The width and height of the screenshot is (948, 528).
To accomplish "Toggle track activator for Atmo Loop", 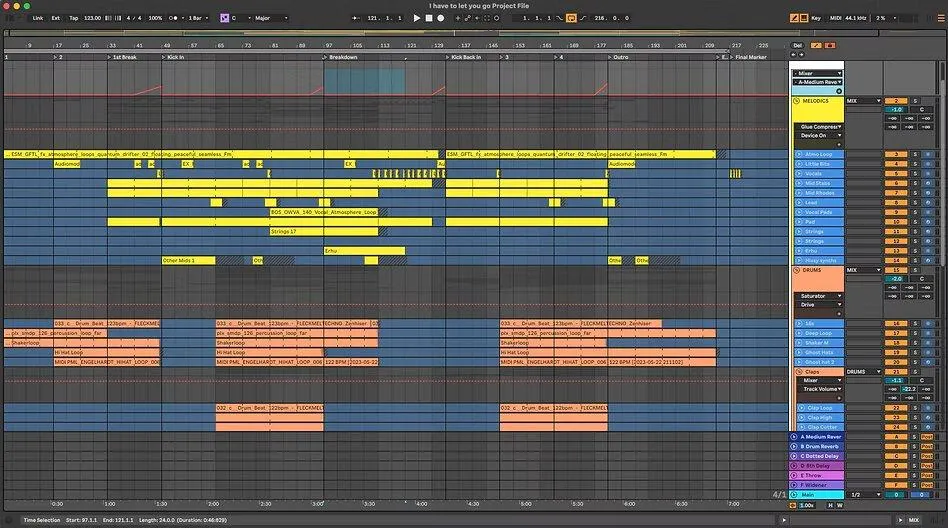I will (895, 155).
